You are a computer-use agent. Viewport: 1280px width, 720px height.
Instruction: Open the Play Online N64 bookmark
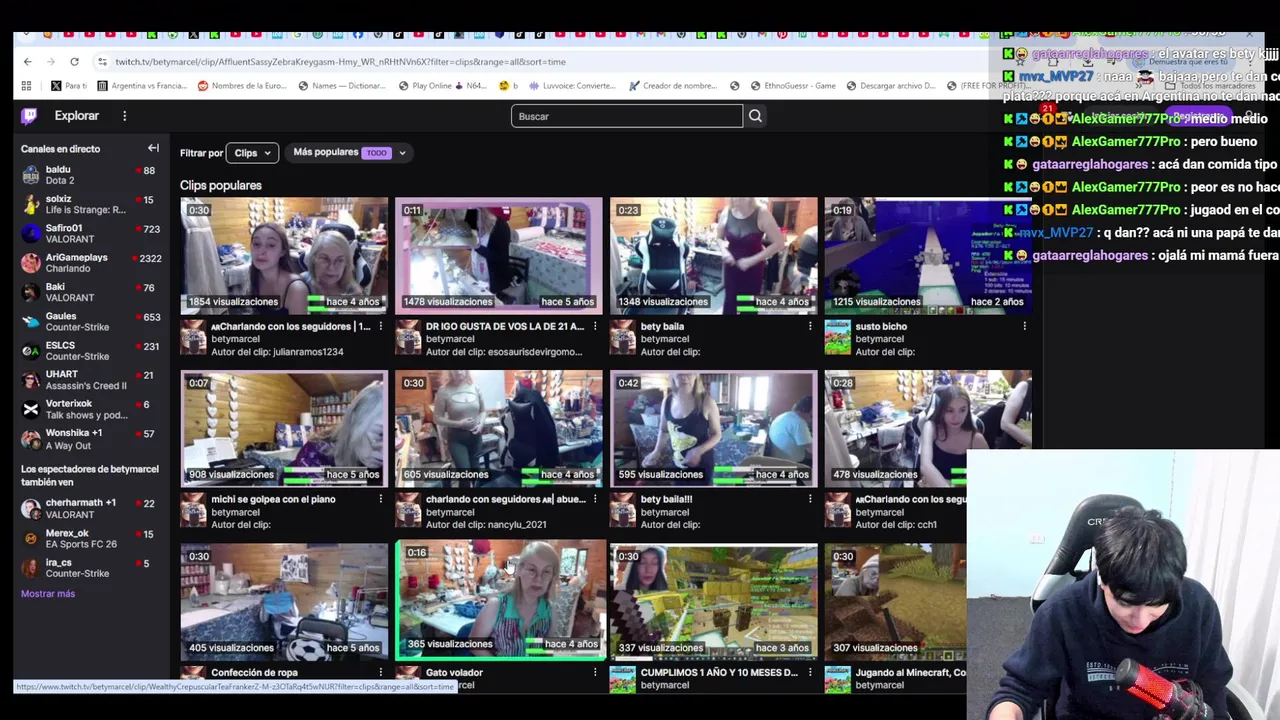point(441,86)
